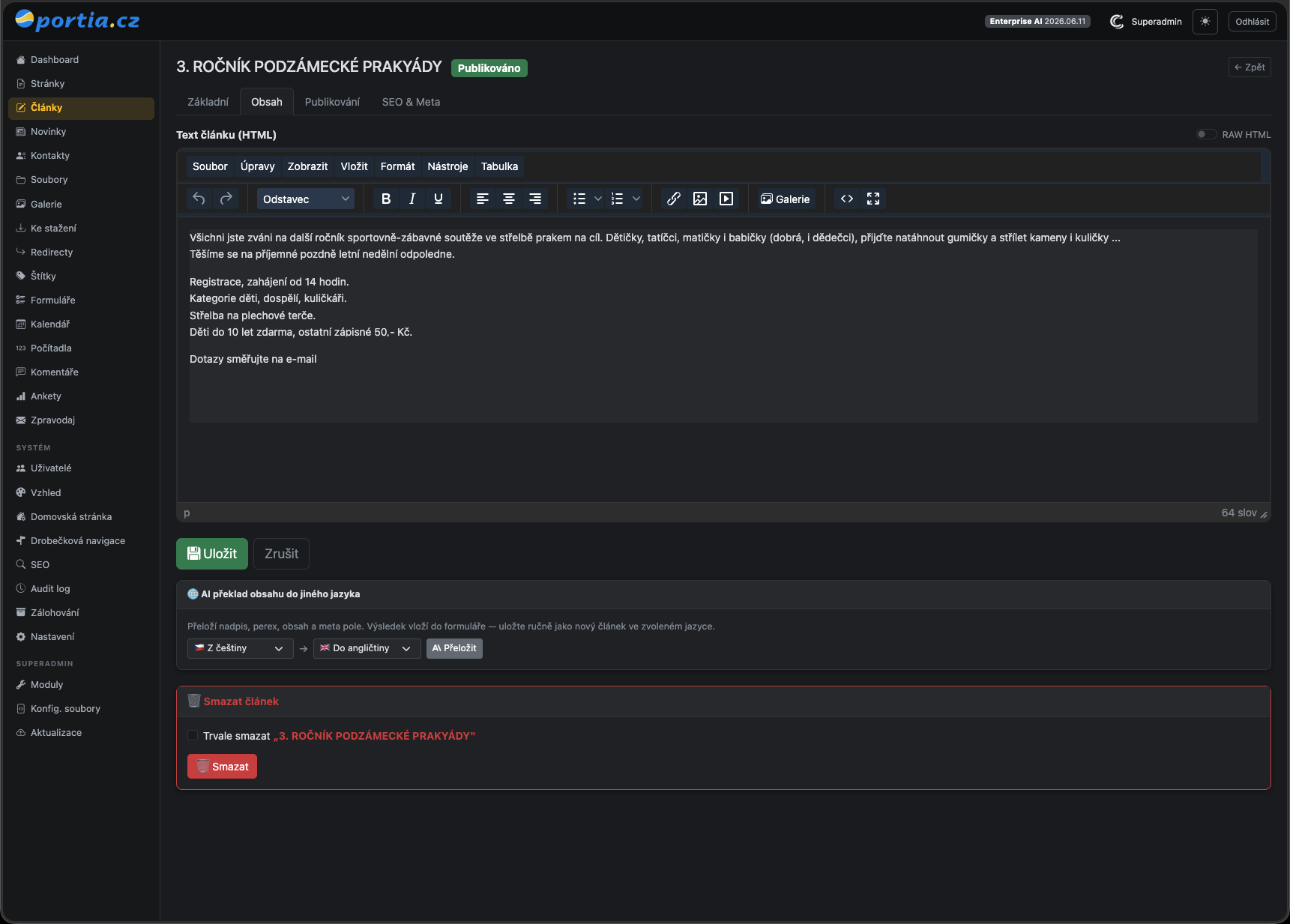Expand bullet list style options arrow
Viewport: 1290px width, 924px height.
pyautogui.click(x=598, y=199)
